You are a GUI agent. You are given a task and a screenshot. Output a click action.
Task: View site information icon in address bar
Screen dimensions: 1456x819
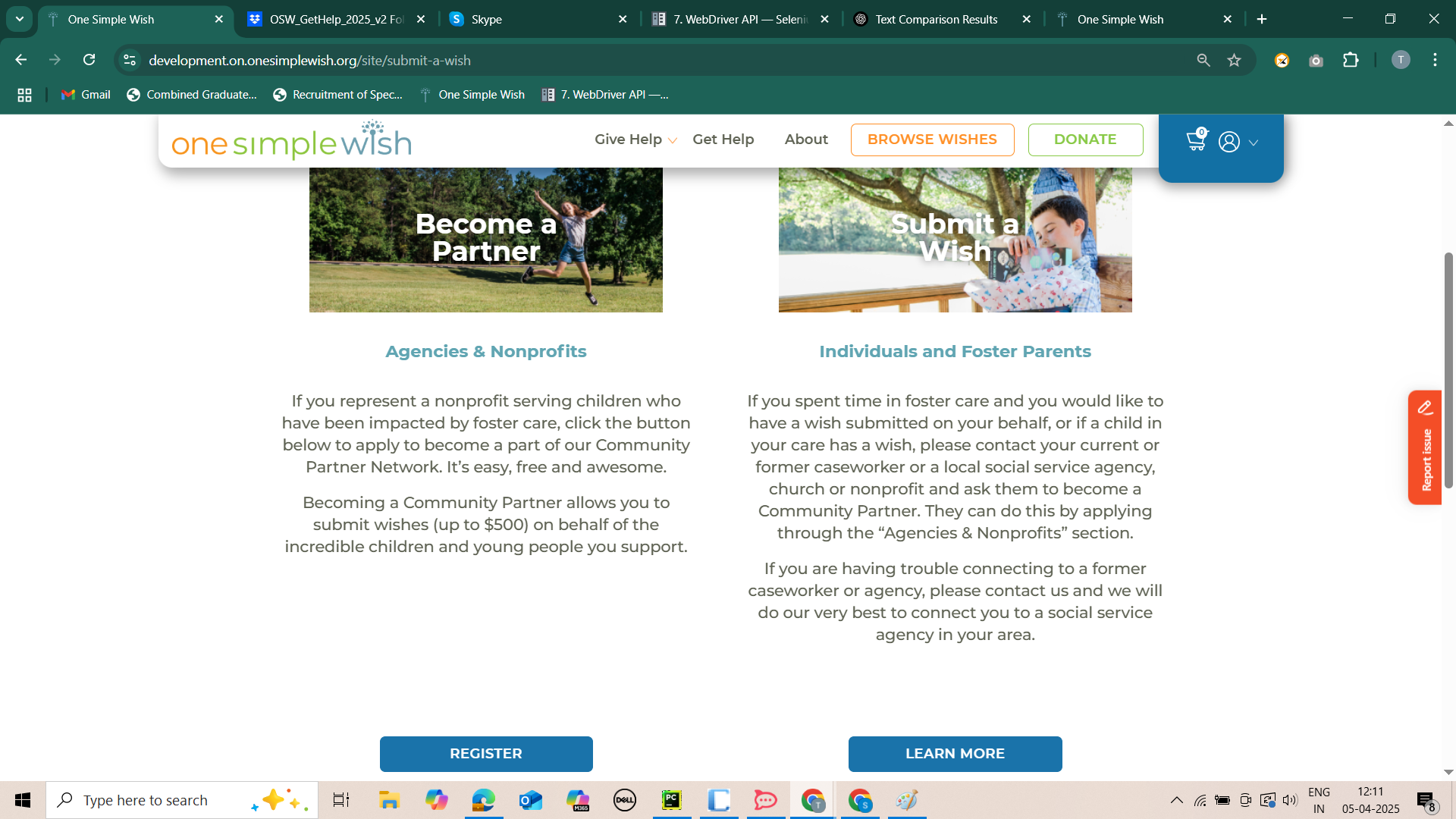[x=130, y=60]
